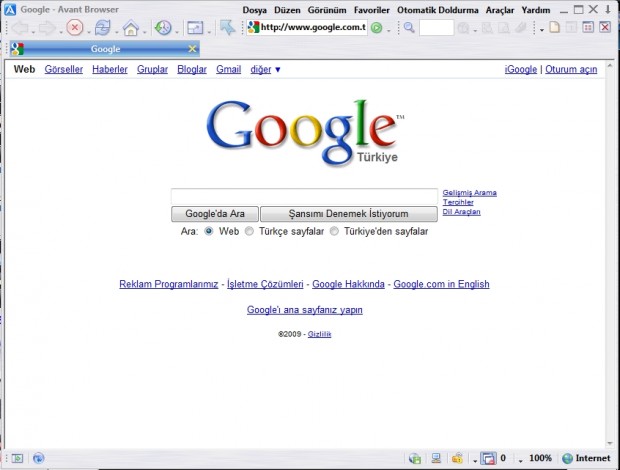Open the Düzen menu
620x470 pixels.
[287, 10]
